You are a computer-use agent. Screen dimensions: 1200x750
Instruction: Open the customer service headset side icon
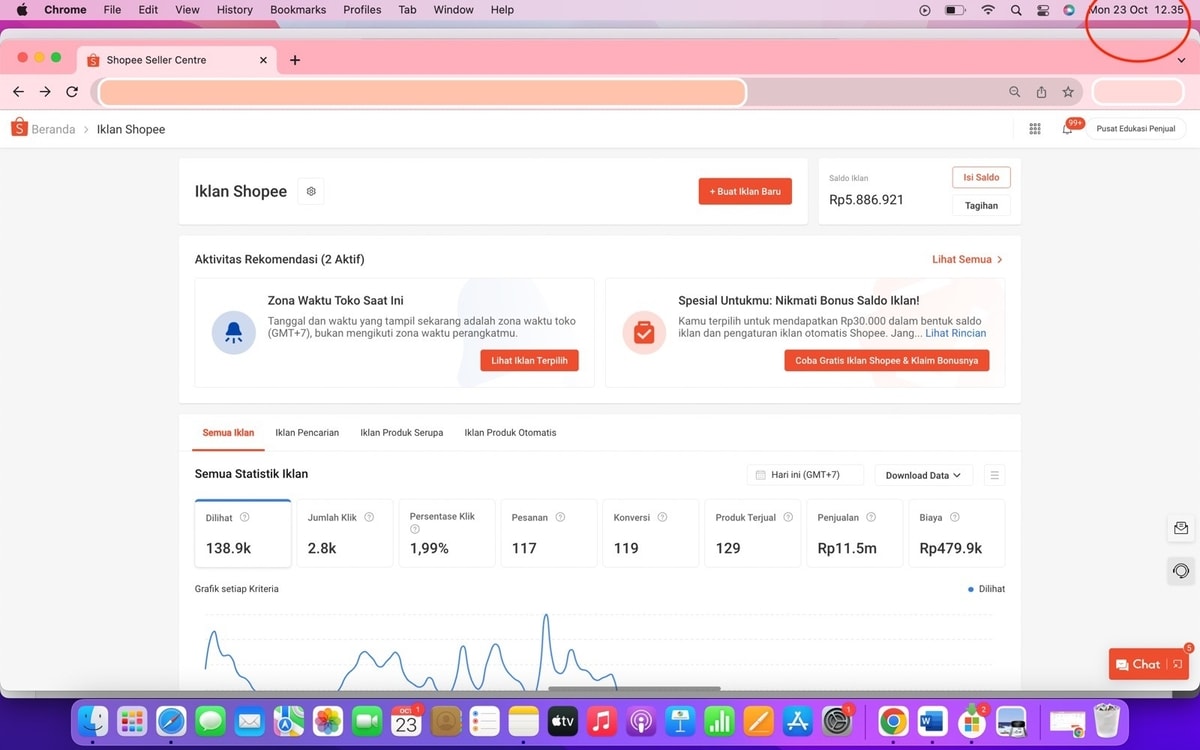click(1181, 571)
